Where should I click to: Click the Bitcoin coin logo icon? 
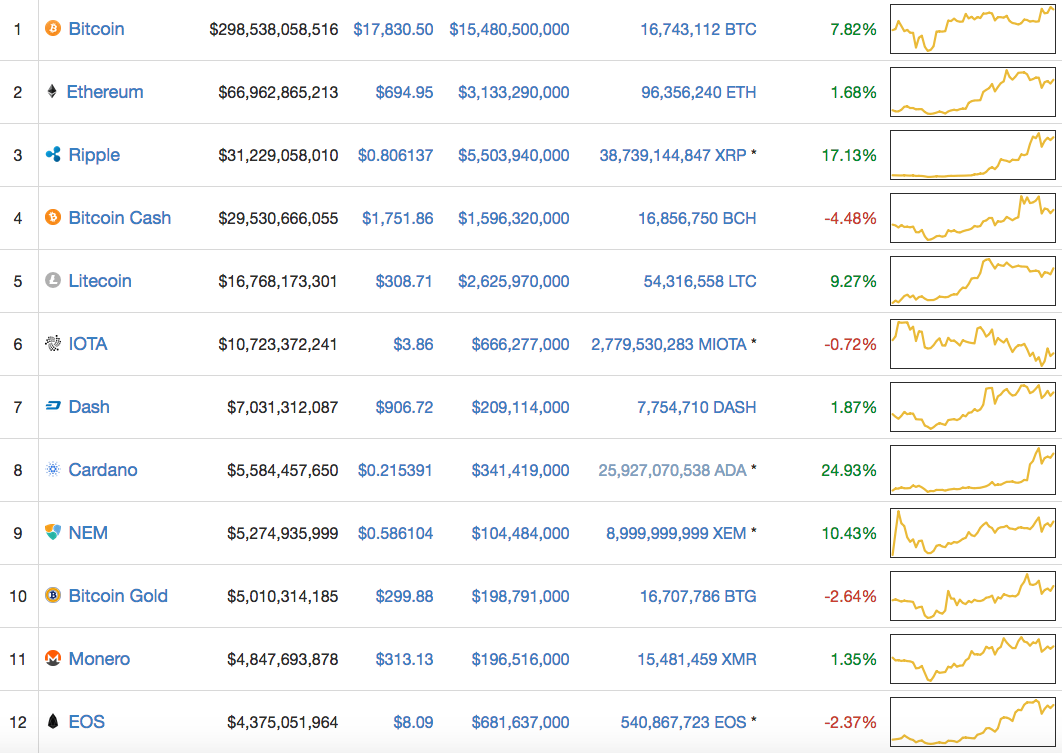click(53, 29)
